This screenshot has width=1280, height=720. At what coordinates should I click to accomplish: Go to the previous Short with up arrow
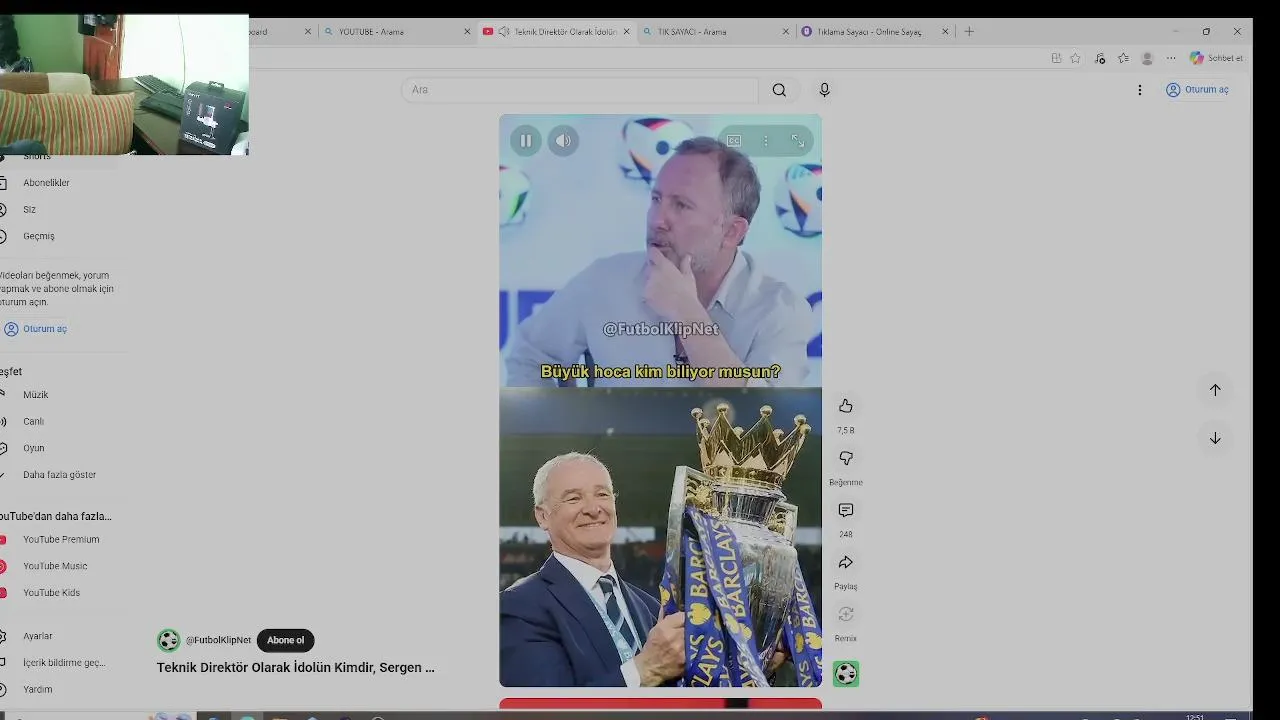click(x=1215, y=390)
